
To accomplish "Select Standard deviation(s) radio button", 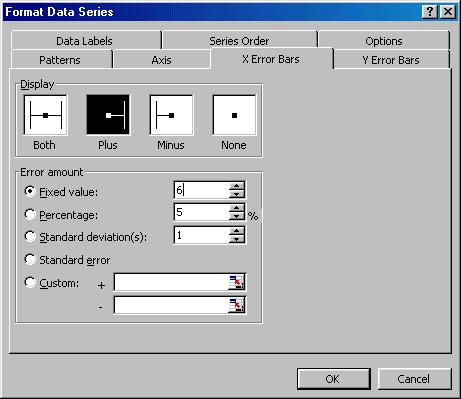I will point(30,236).
